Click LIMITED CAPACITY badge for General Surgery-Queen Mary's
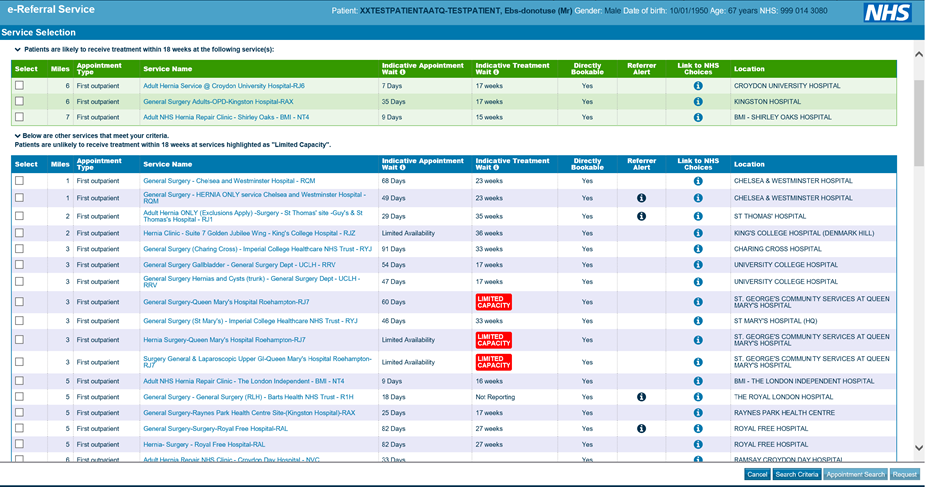The height and width of the screenshot is (487, 926). tap(494, 302)
